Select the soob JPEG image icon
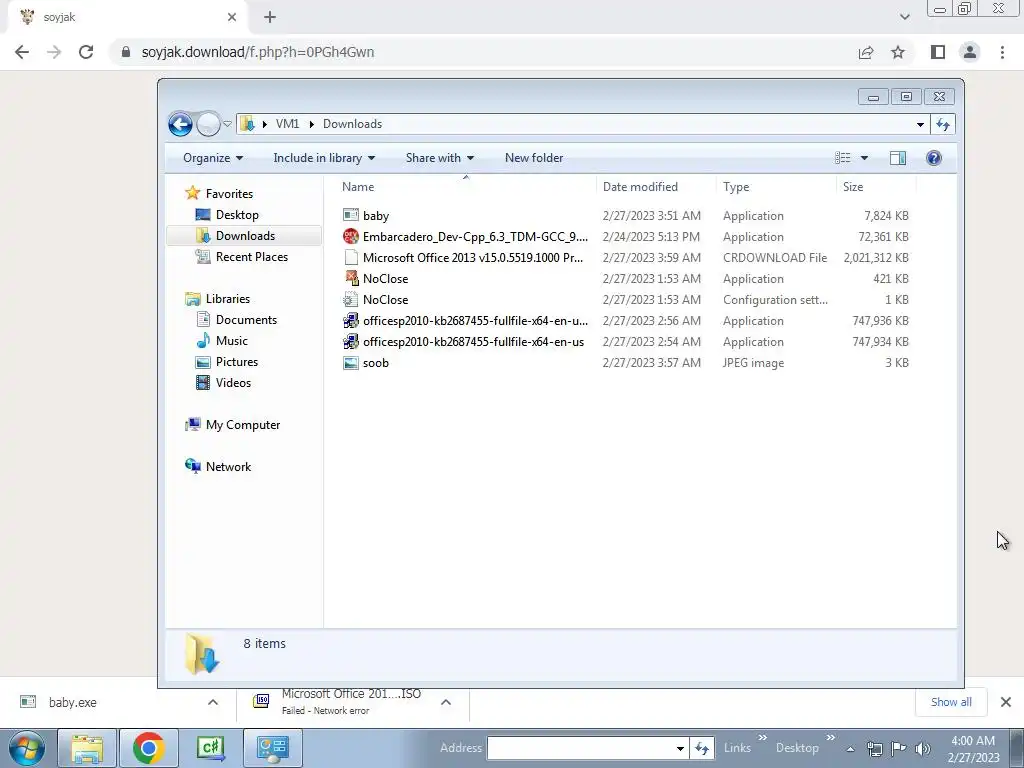This screenshot has height=768, width=1024. coord(351,362)
